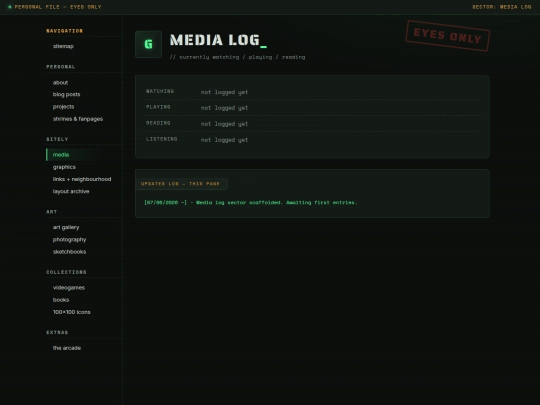Click 'not logged yet' beside PLAYING
The width and height of the screenshot is (540, 405).
coord(224,108)
